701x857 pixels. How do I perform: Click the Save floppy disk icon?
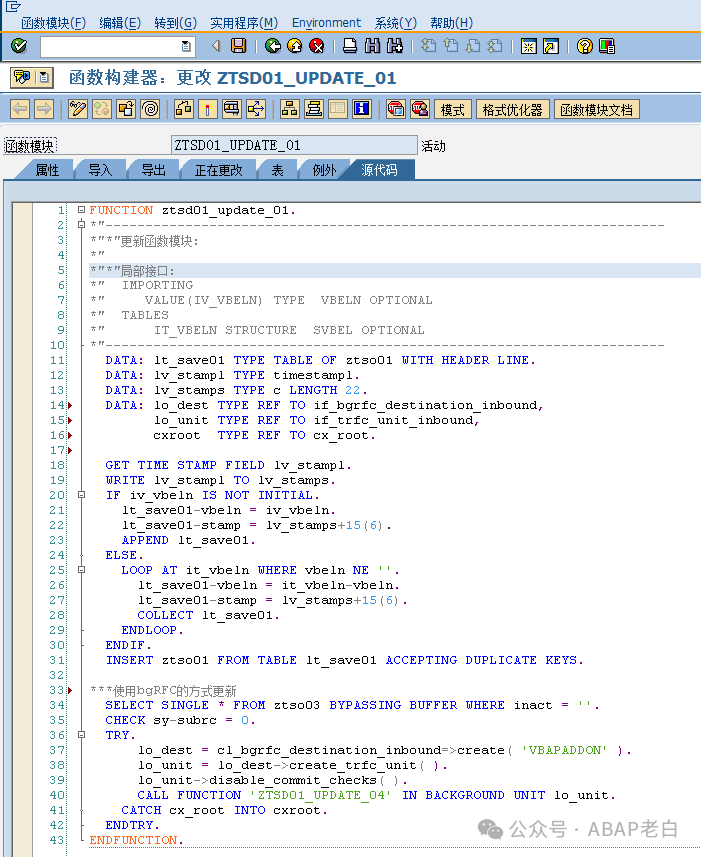point(239,46)
